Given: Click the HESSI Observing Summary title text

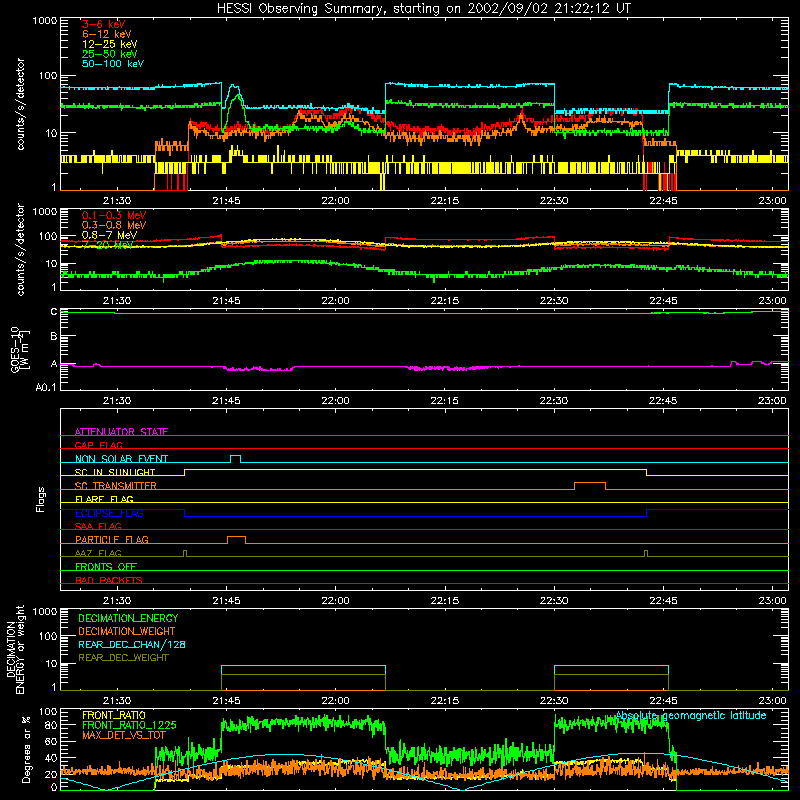Looking at the screenshot, I should [424, 8].
